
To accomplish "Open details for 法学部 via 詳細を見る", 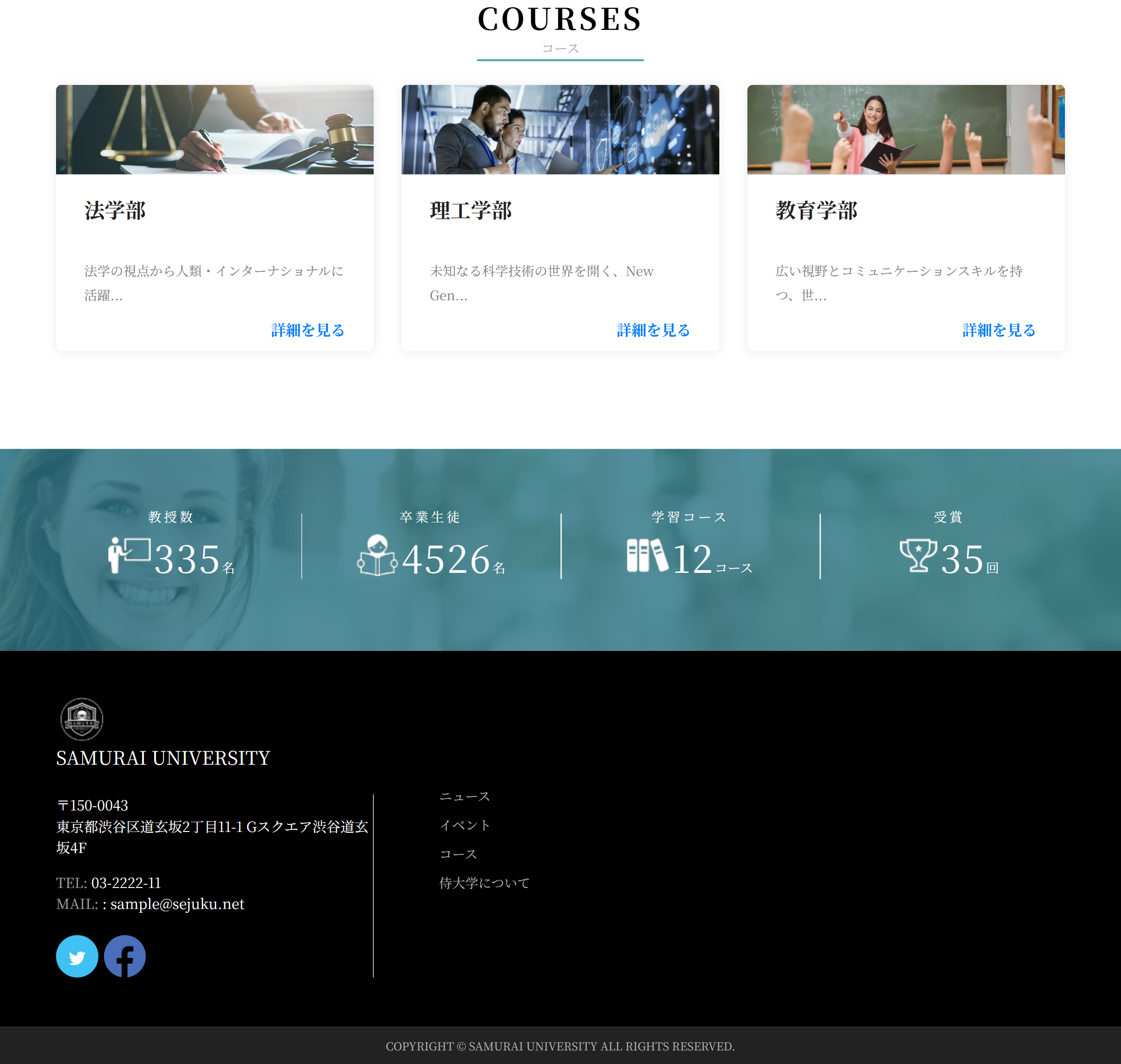I will coord(307,330).
